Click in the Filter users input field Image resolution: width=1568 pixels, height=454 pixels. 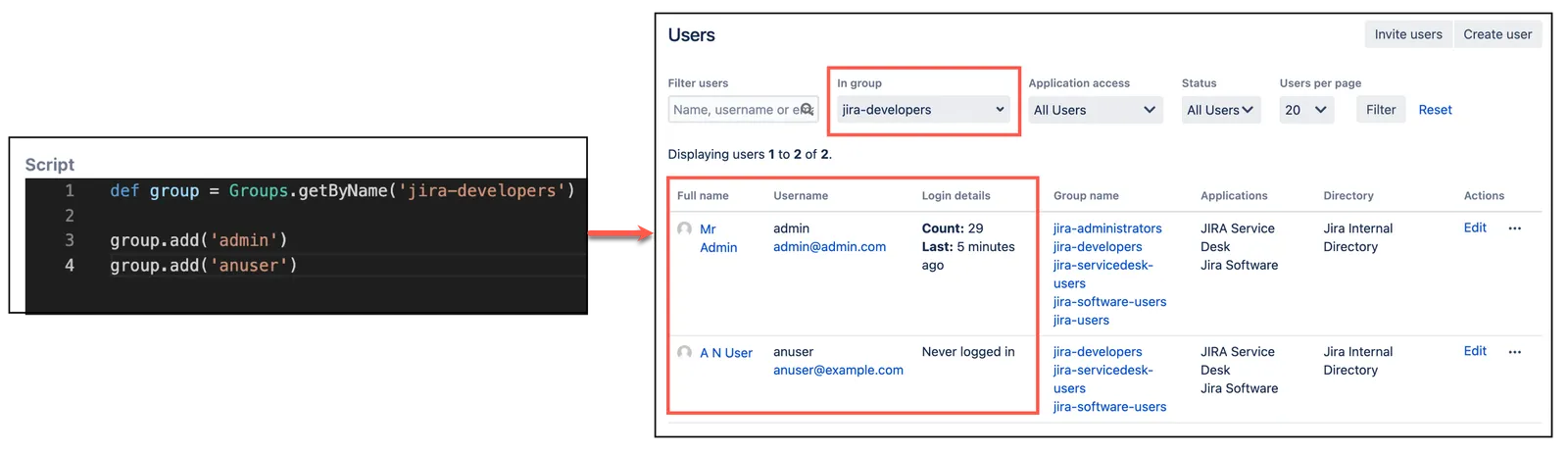point(743,110)
